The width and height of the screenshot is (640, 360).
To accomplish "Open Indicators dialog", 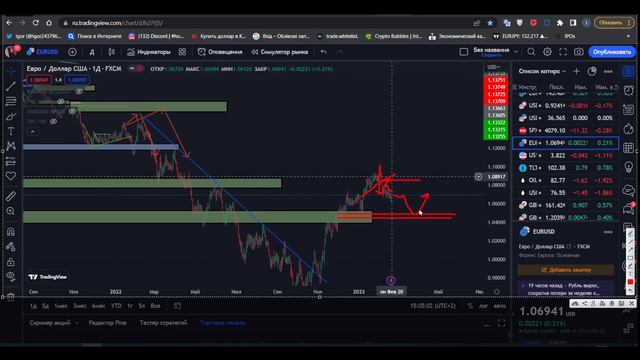I will coord(148,52).
